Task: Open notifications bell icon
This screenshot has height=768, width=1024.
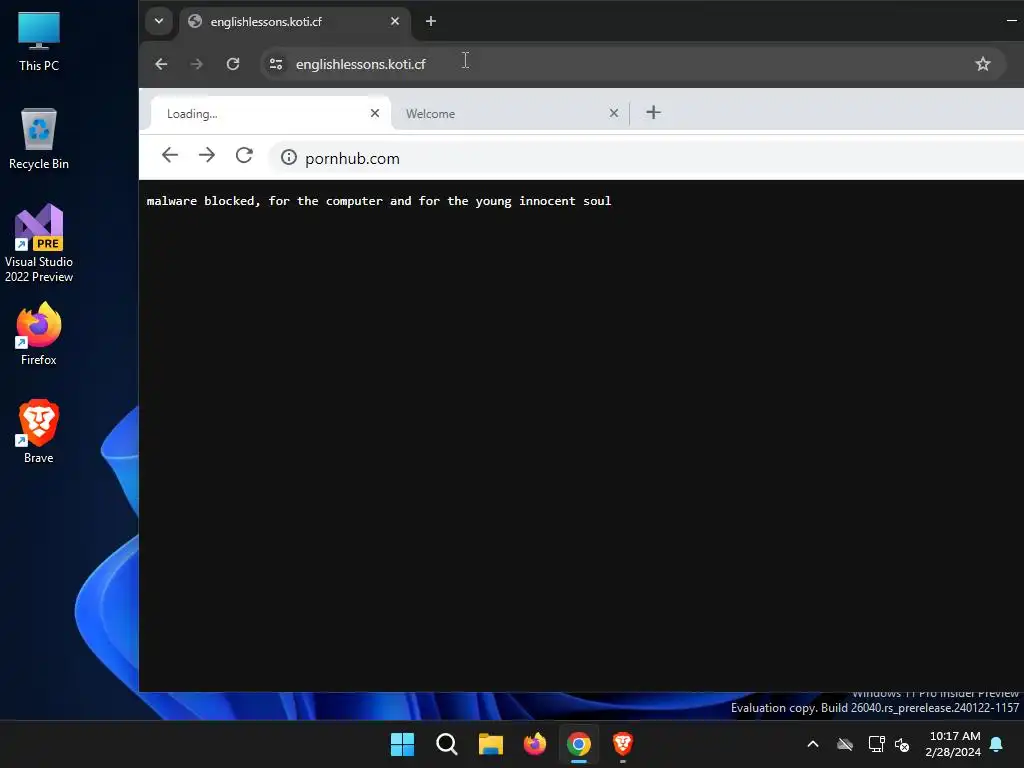Action: pyautogui.click(x=997, y=744)
